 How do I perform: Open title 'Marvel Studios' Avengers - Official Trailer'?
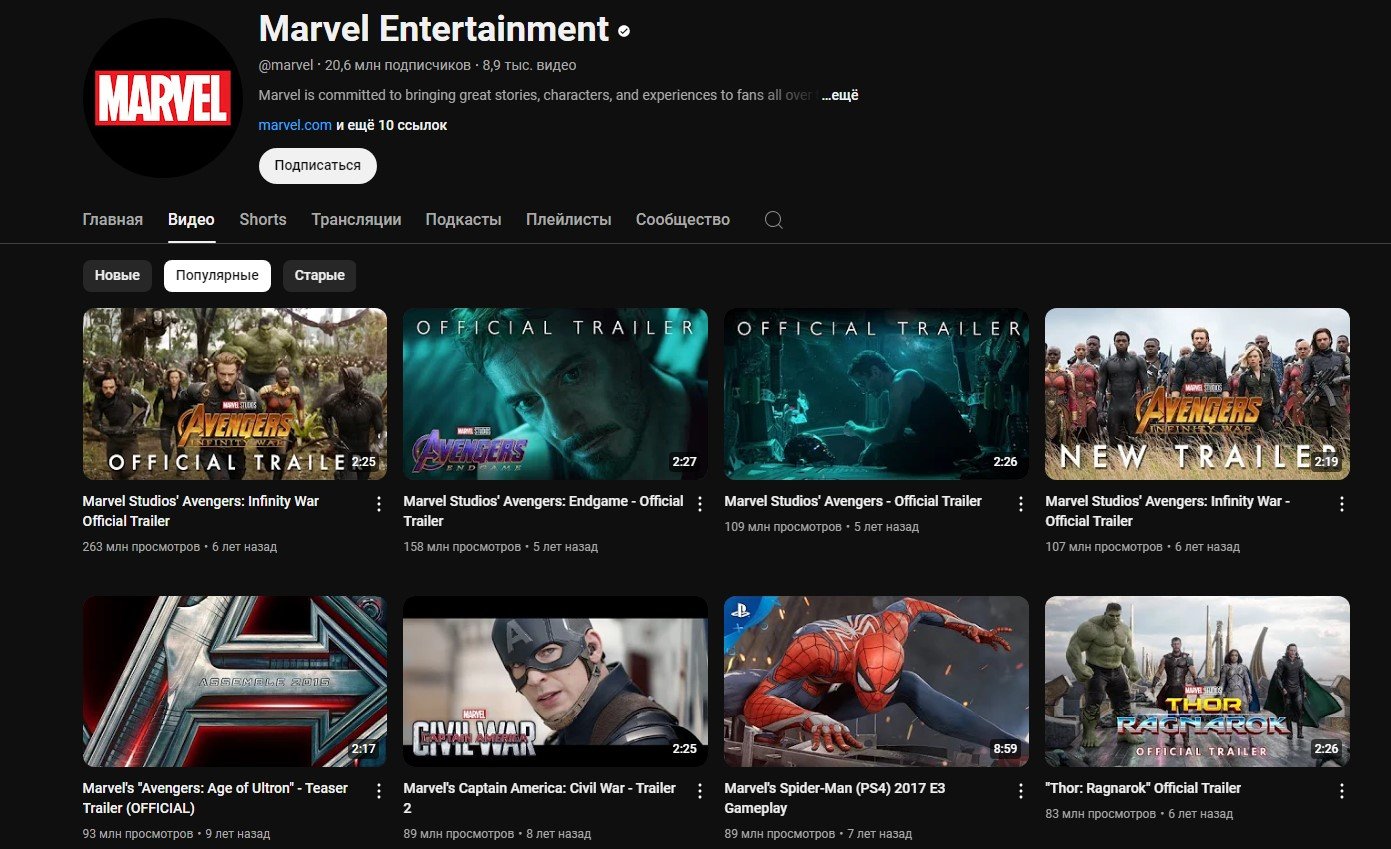[x=853, y=501]
